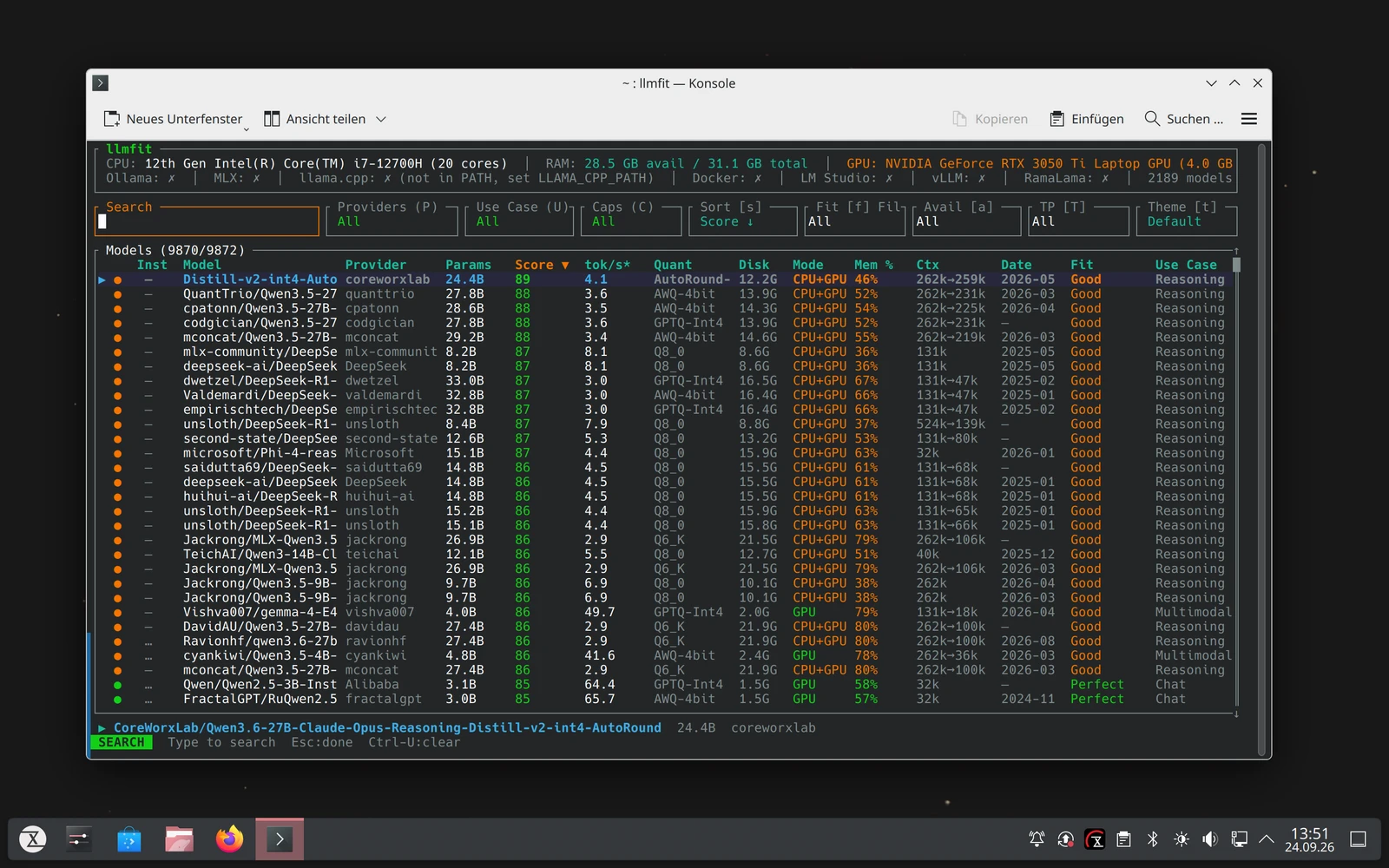The width and height of the screenshot is (1389, 868).
Task: Click the Kopieren copy button
Action: tap(990, 119)
